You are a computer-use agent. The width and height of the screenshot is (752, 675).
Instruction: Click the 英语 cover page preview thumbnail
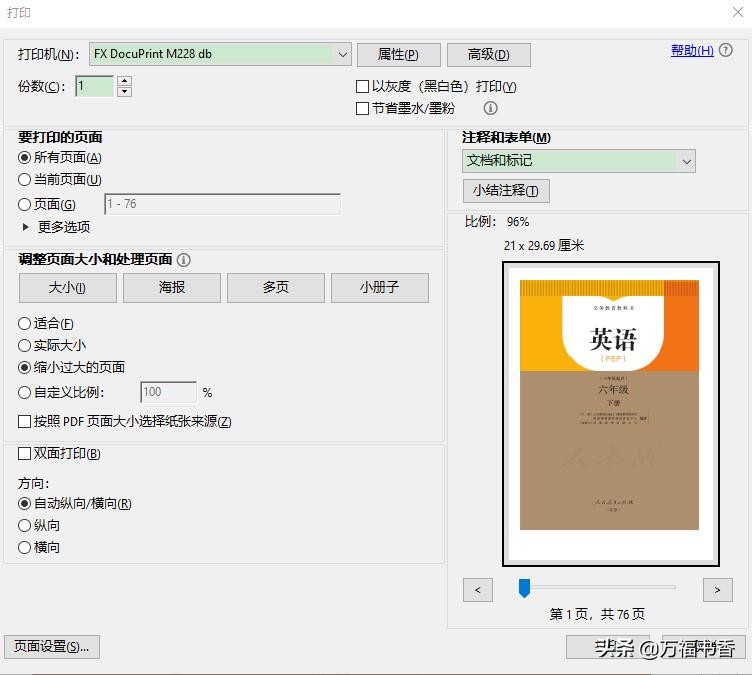click(611, 414)
